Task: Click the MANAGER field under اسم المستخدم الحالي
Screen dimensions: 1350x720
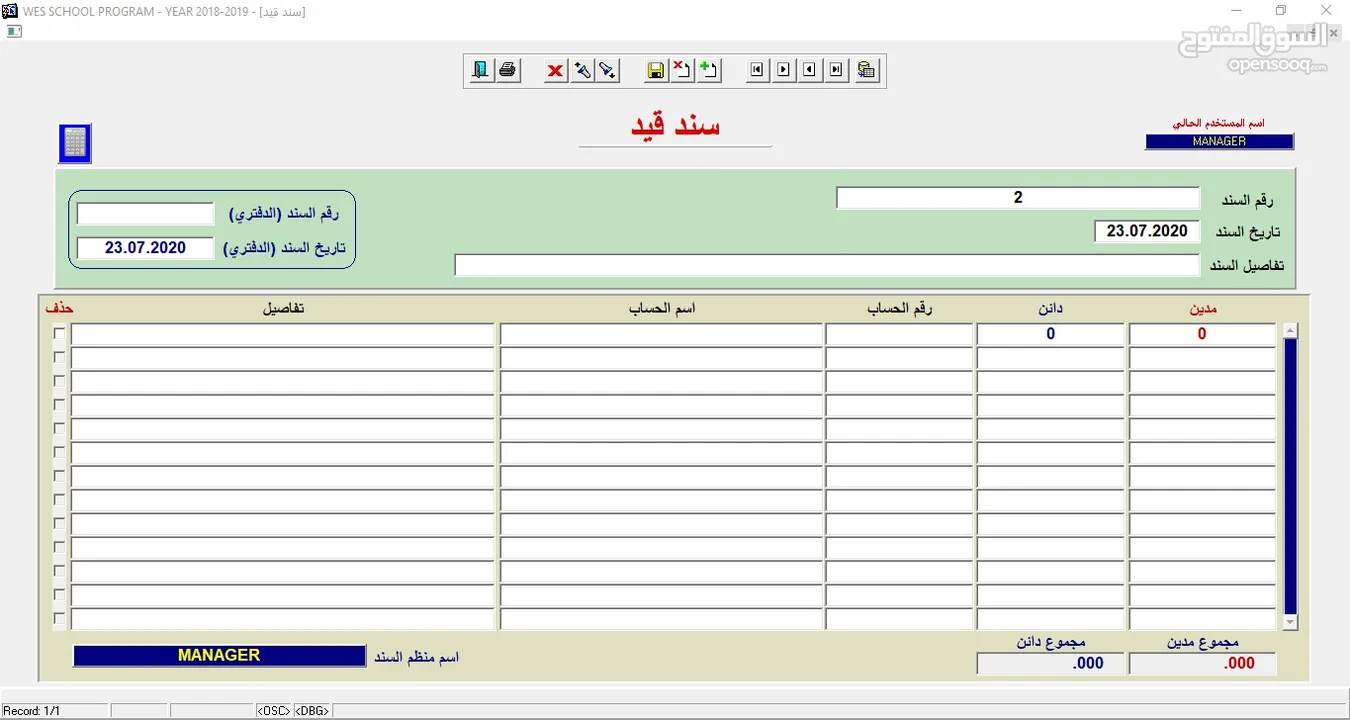Action: click(x=1220, y=142)
